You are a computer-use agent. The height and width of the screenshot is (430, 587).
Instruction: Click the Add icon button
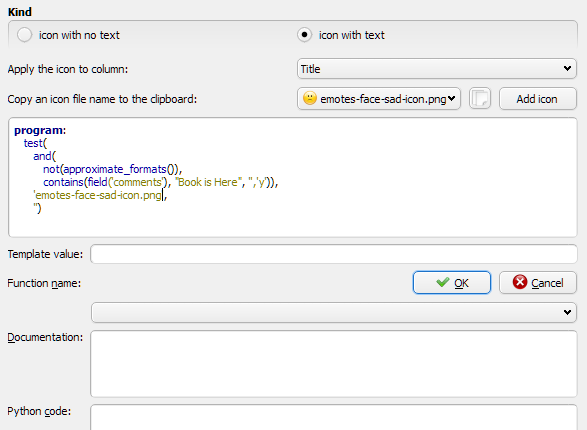[x=538, y=99]
